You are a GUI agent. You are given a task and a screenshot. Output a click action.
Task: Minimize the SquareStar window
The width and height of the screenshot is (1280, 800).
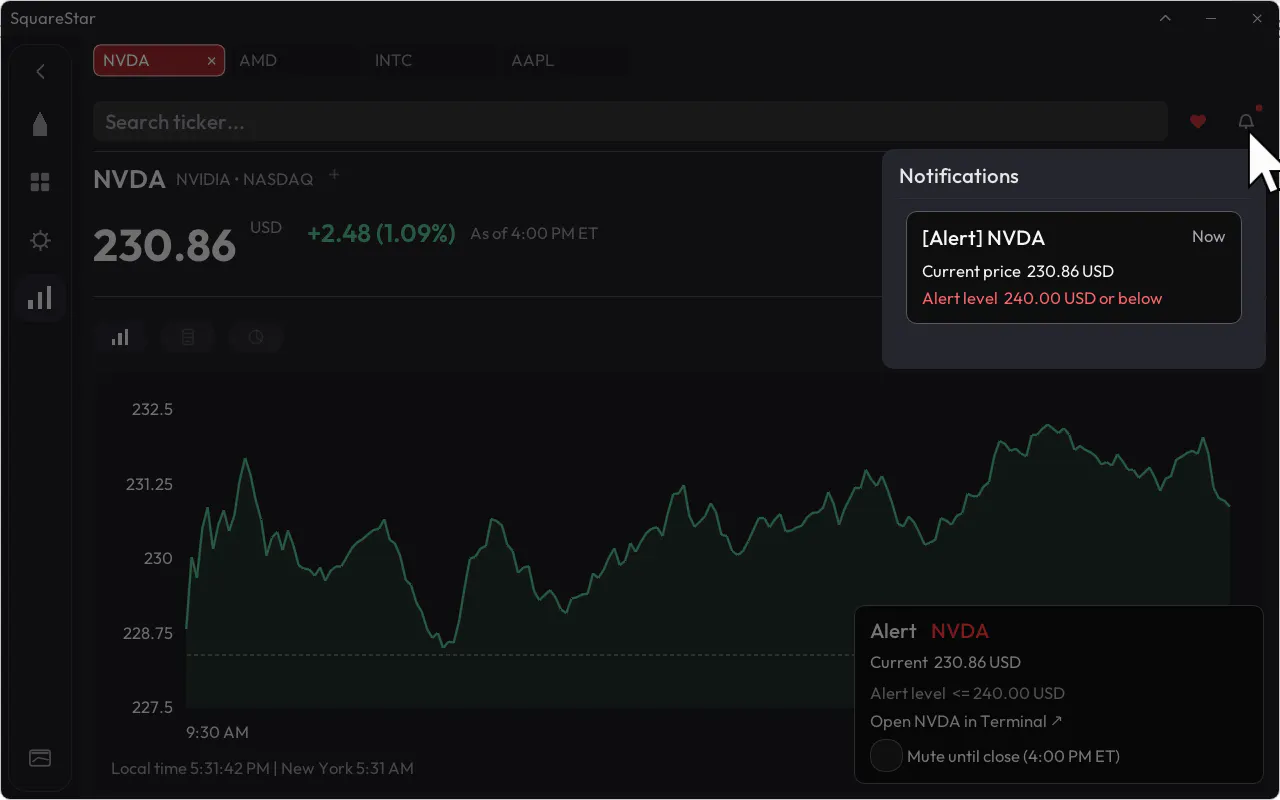pos(1211,18)
